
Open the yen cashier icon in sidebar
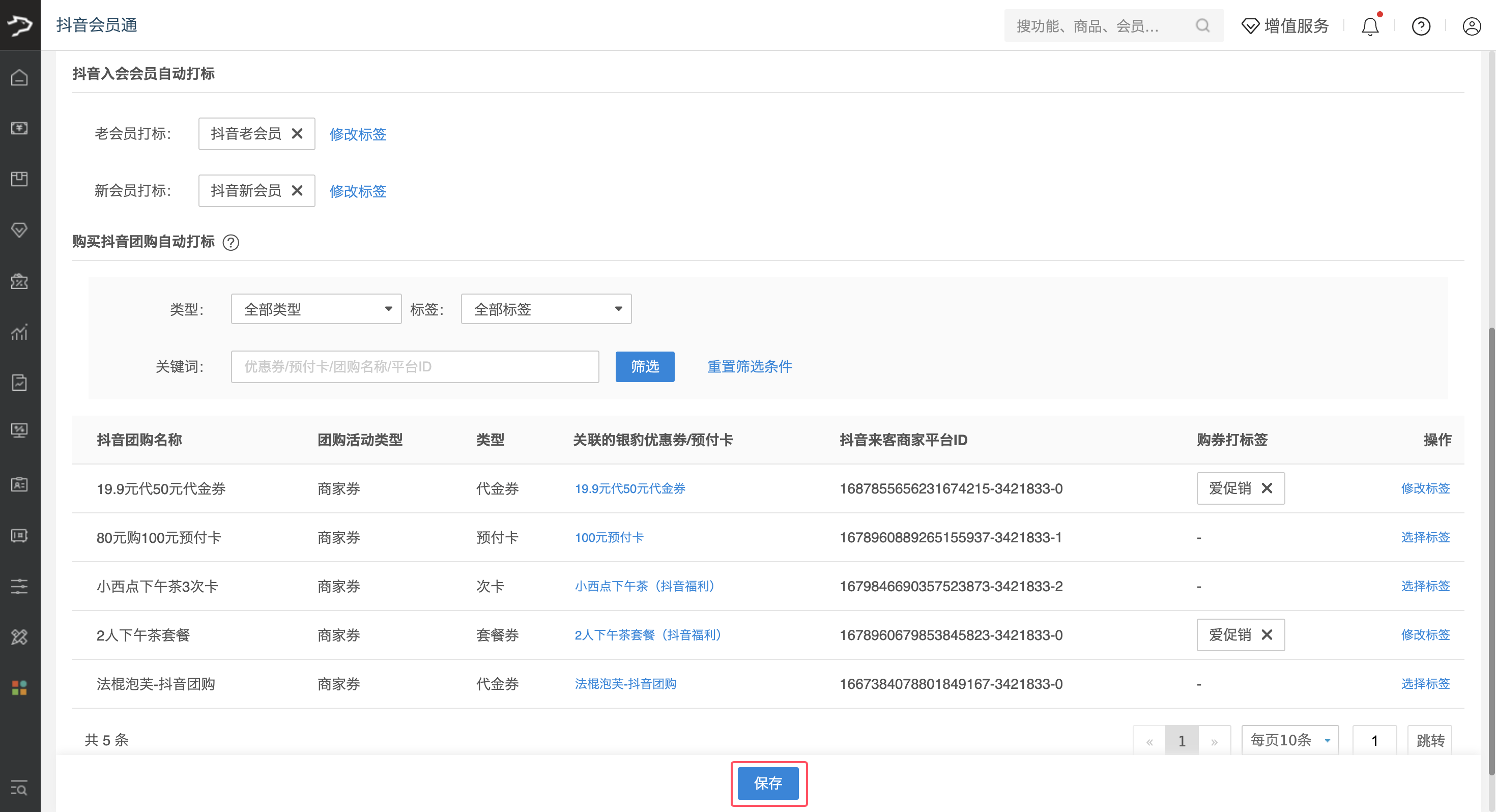point(19,128)
